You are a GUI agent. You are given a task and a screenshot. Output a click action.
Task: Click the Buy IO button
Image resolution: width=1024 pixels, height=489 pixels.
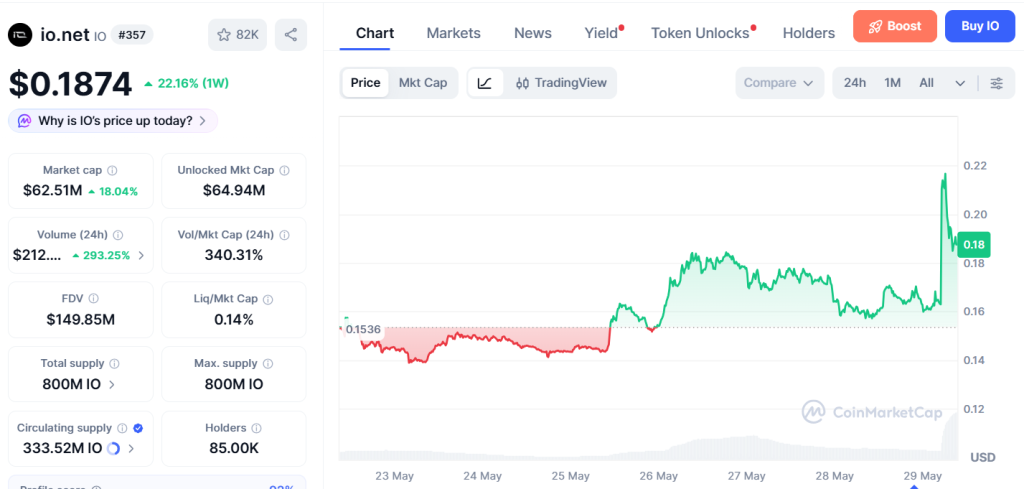980,26
